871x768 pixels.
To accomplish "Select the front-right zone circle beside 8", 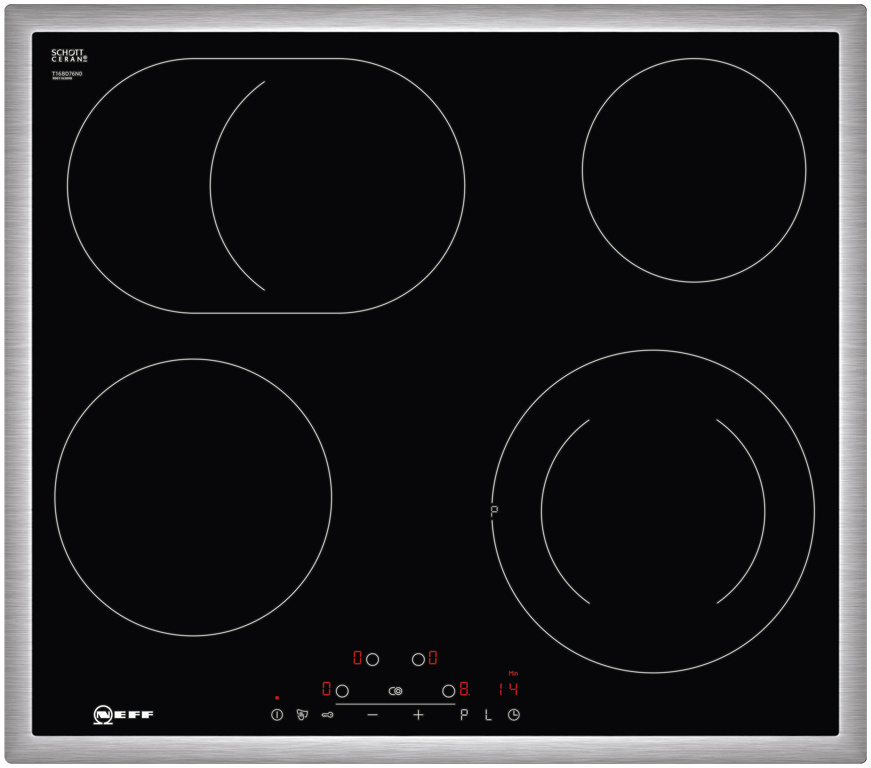I will click(x=449, y=691).
